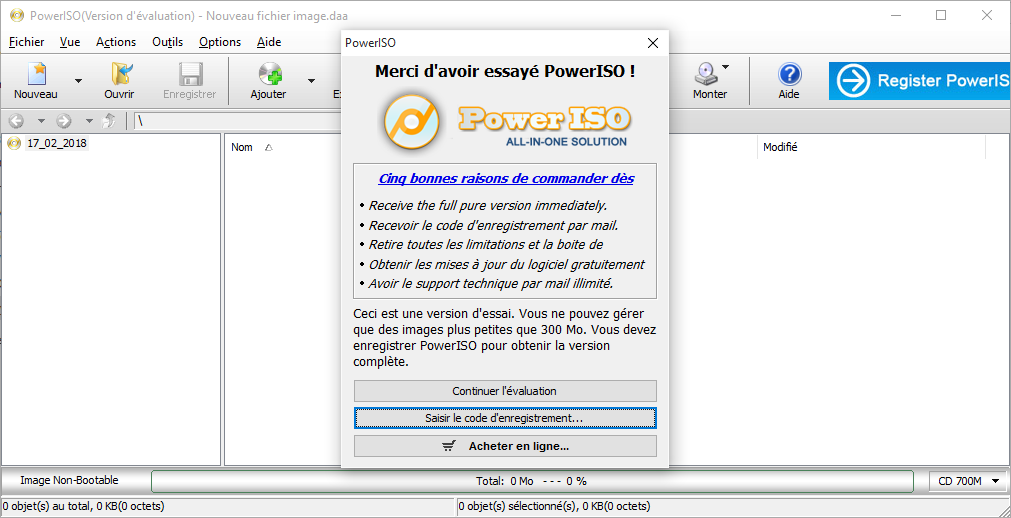
Task: Open the Monter dropdown arrow
Action: [725, 67]
